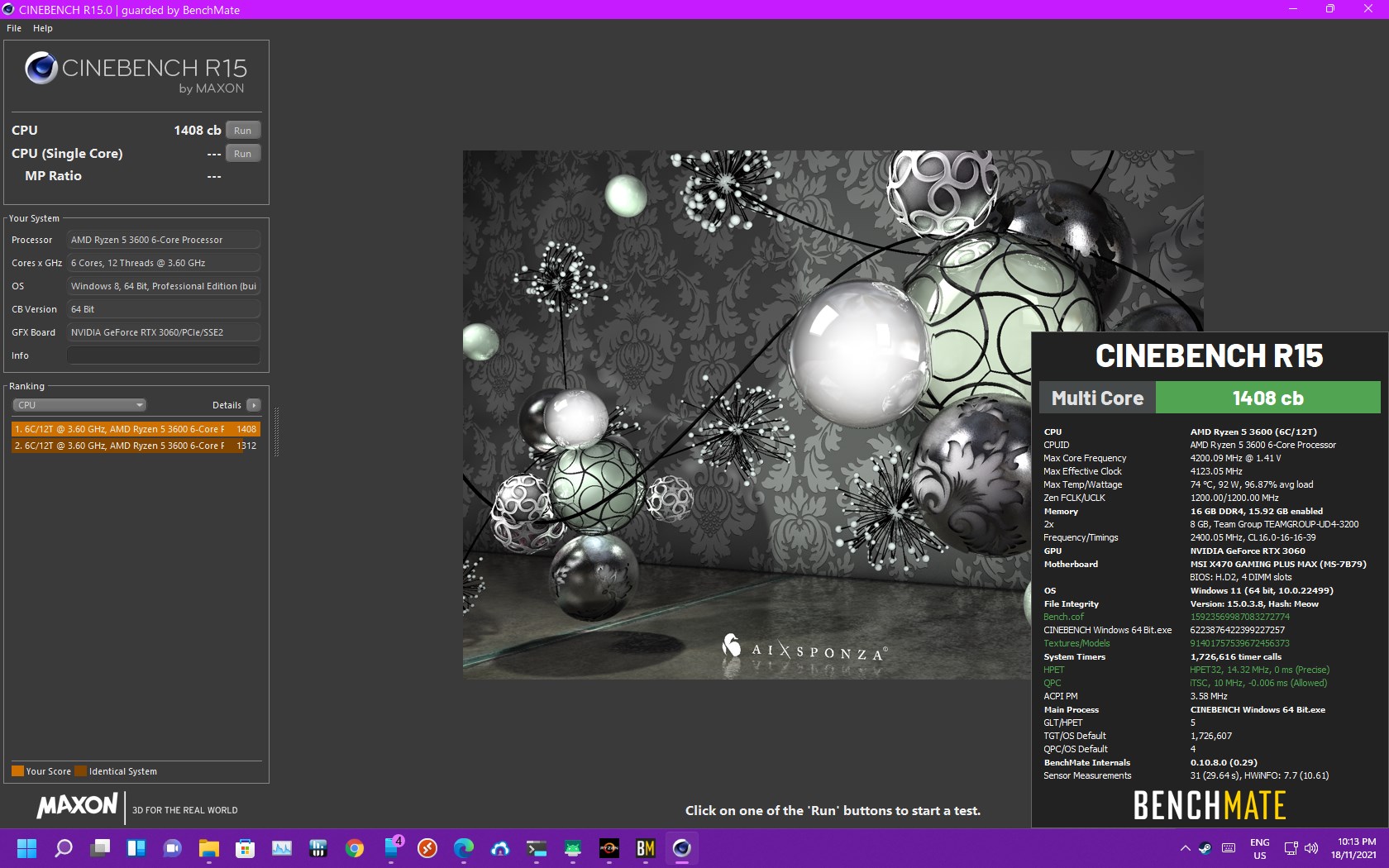The width and height of the screenshot is (1389, 868).
Task: Click the green Textures/Models entry
Action: pos(1076,643)
